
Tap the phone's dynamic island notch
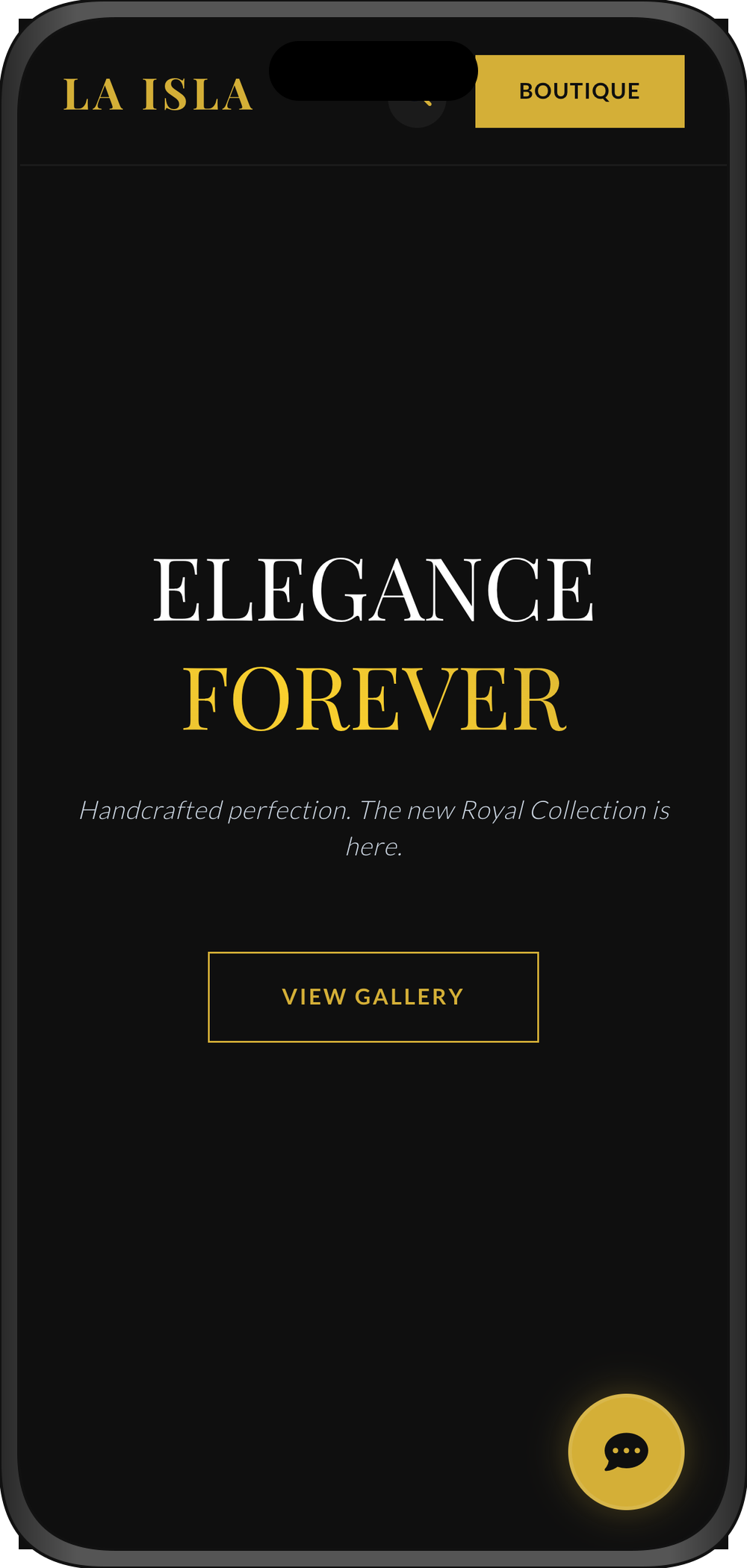coord(373,71)
